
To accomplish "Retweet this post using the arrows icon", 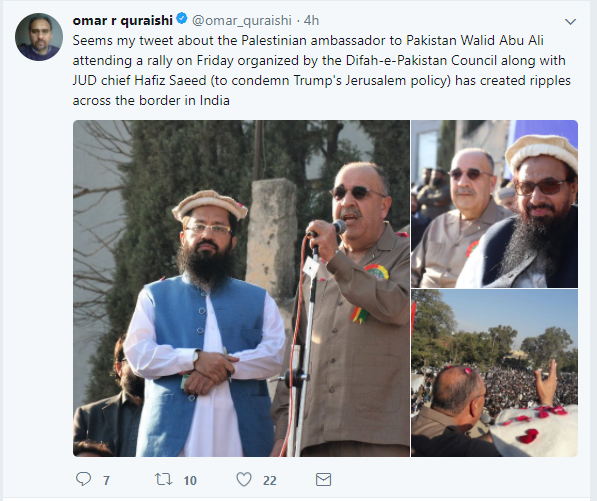I will click(163, 479).
